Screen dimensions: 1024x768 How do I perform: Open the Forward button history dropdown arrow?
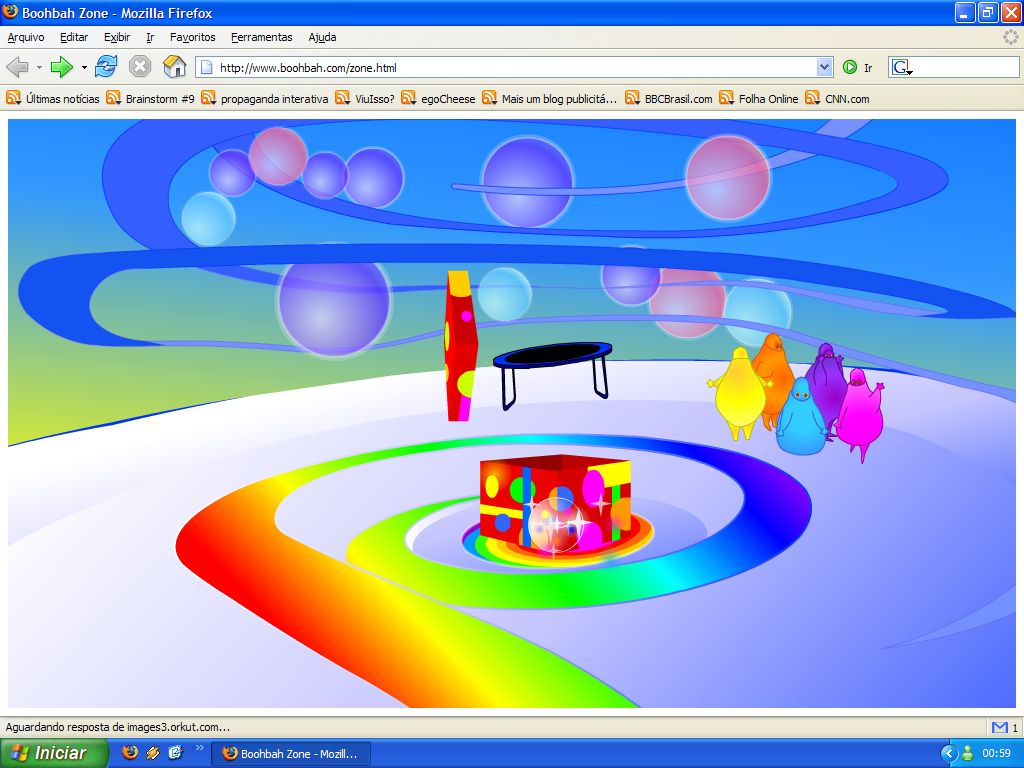(84, 67)
